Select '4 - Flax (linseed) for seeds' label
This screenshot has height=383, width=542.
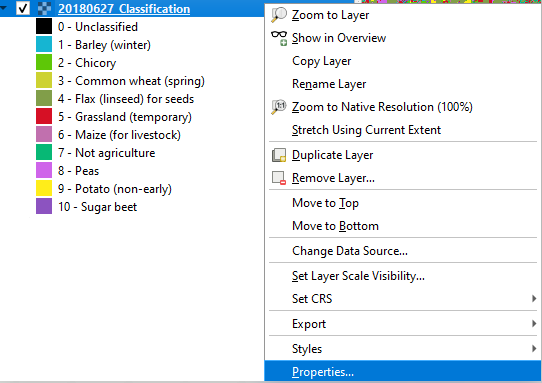click(126, 99)
